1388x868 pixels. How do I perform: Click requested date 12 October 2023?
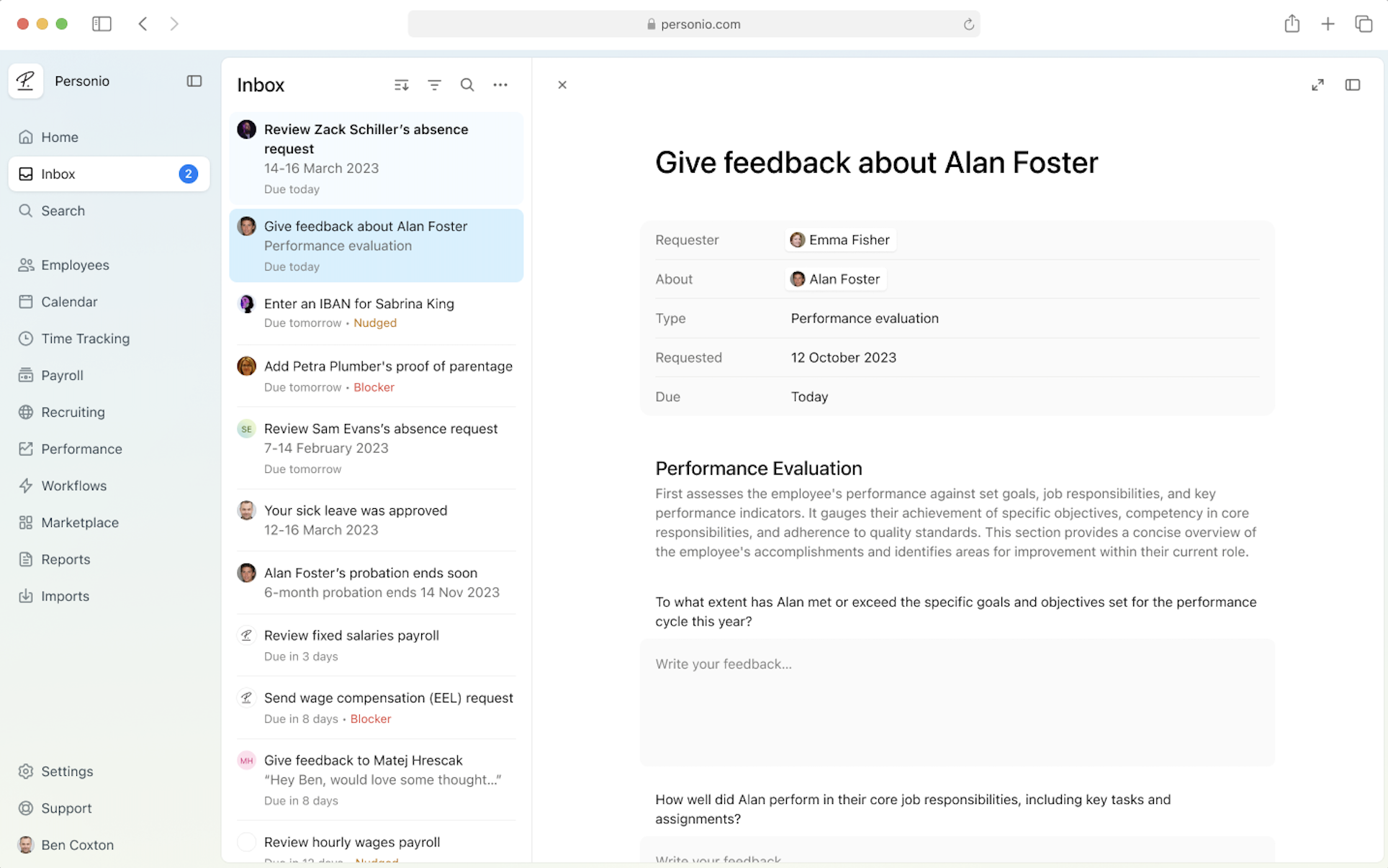coord(843,357)
